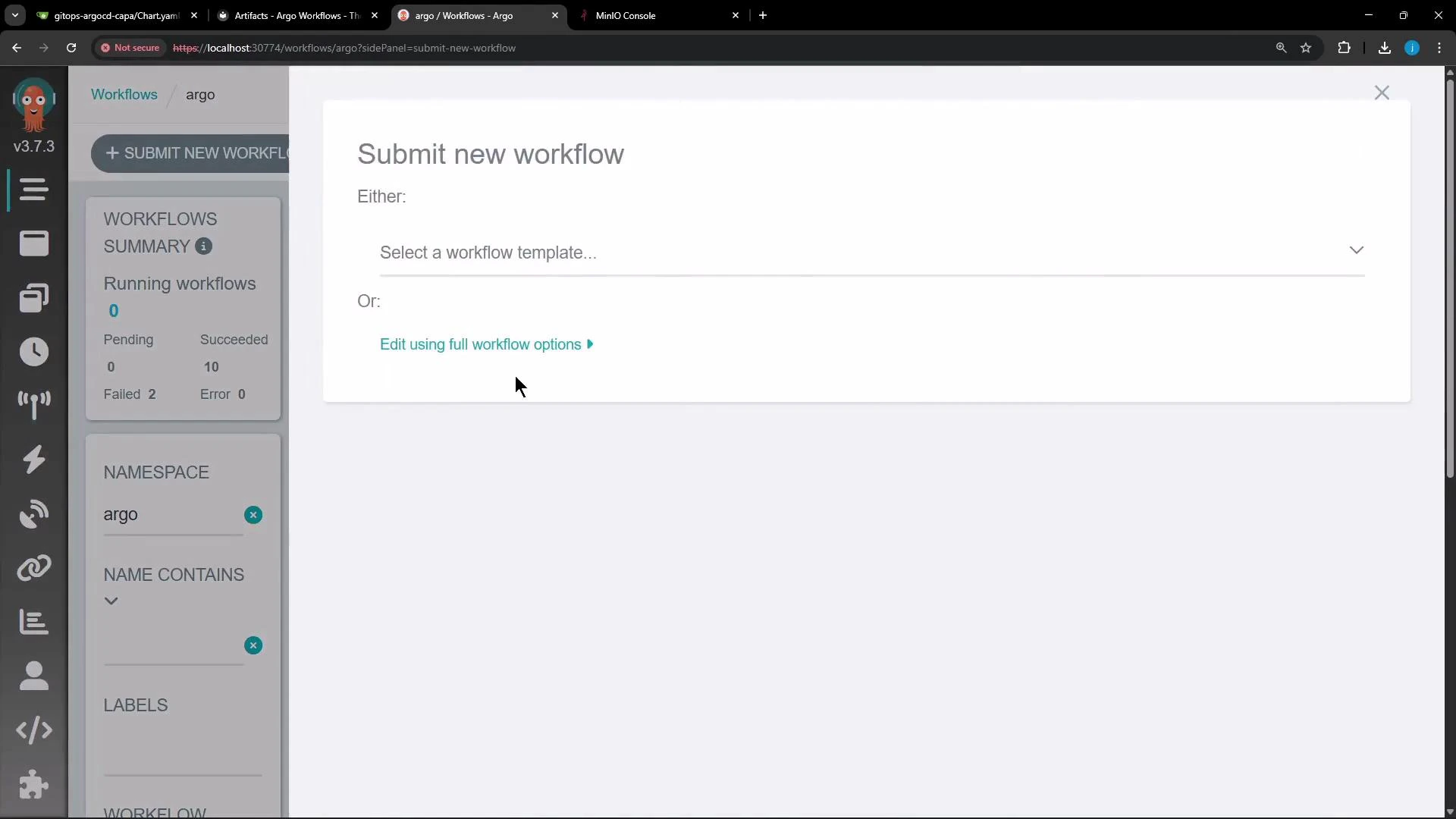Open the Reports chart icon
The width and height of the screenshot is (1456, 819).
click(33, 622)
